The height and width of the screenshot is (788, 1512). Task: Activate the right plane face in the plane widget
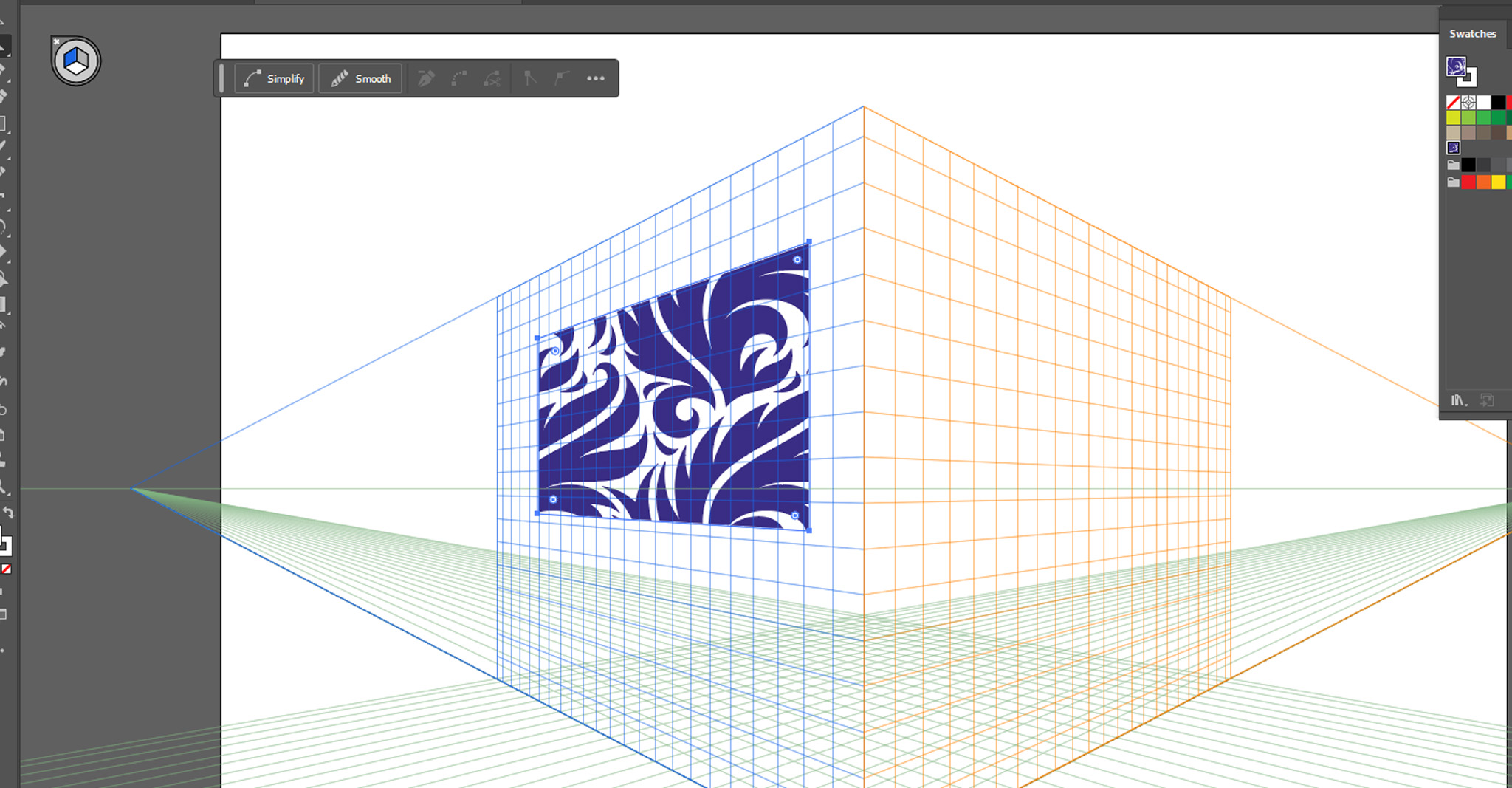83,57
